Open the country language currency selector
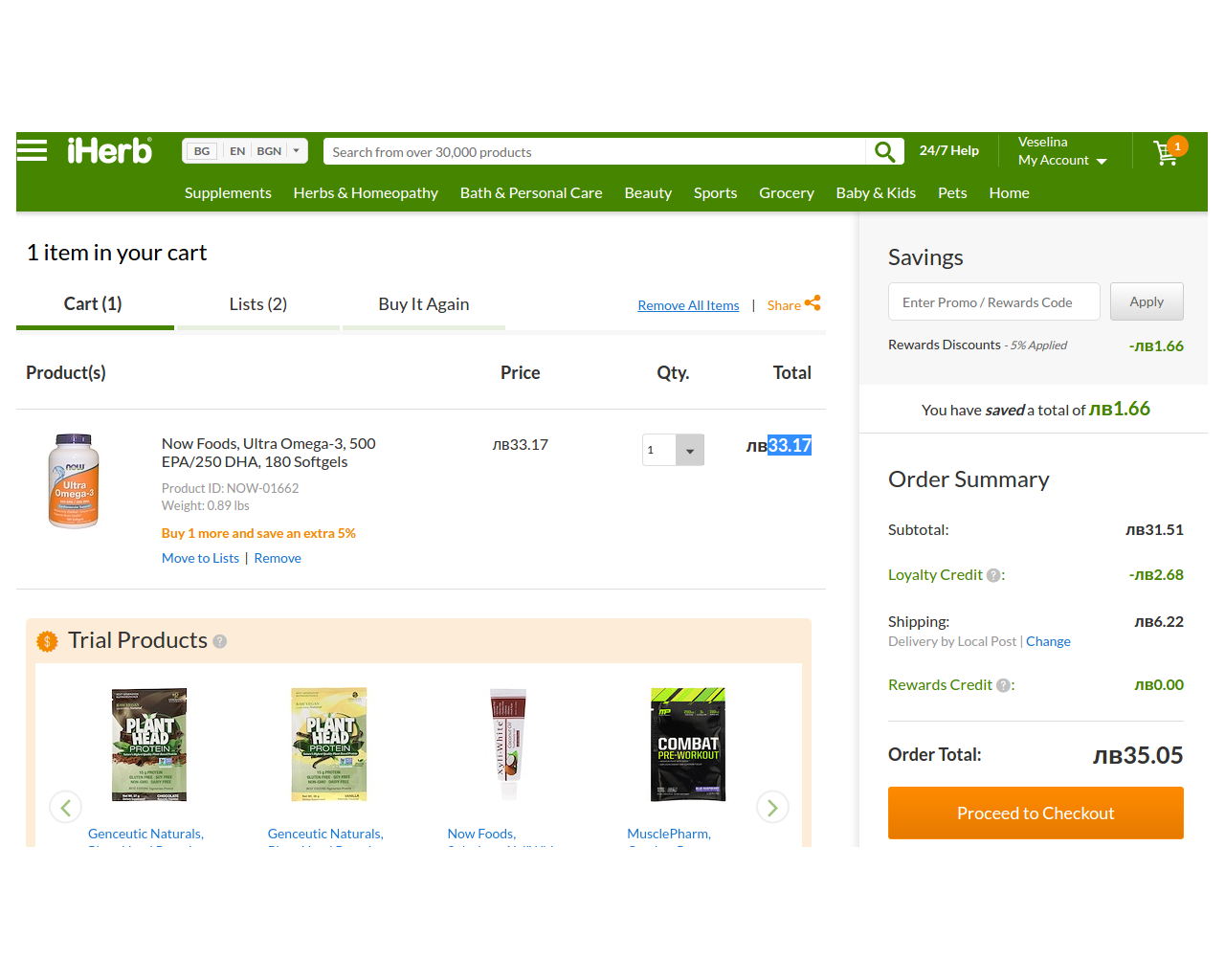The image size is (1225, 980). click(245, 151)
